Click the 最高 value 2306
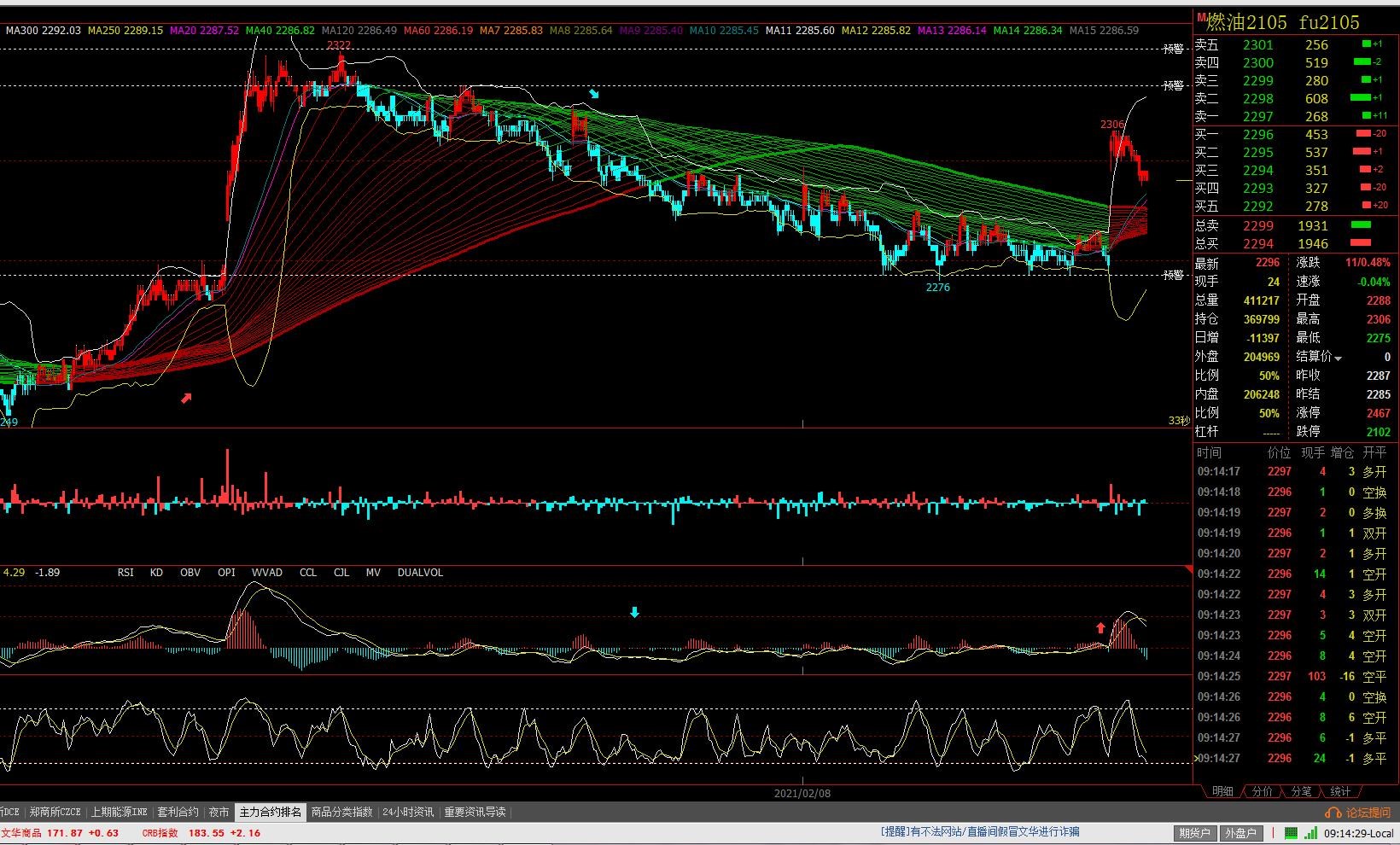The image size is (1400, 845). click(x=1378, y=319)
